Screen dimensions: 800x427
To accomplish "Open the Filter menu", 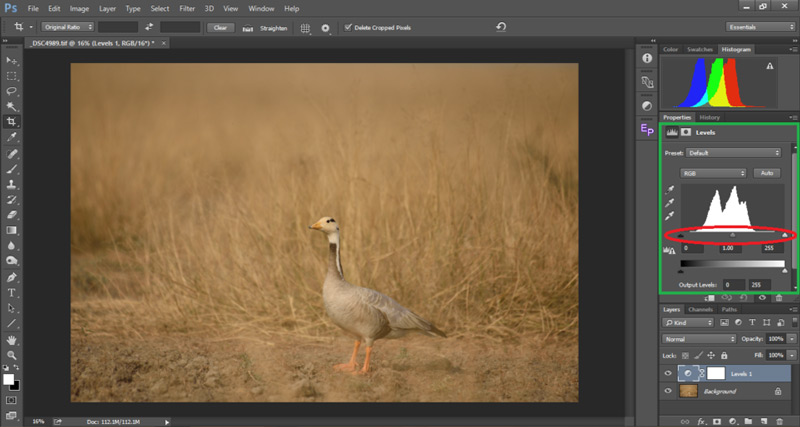I will (x=187, y=8).
